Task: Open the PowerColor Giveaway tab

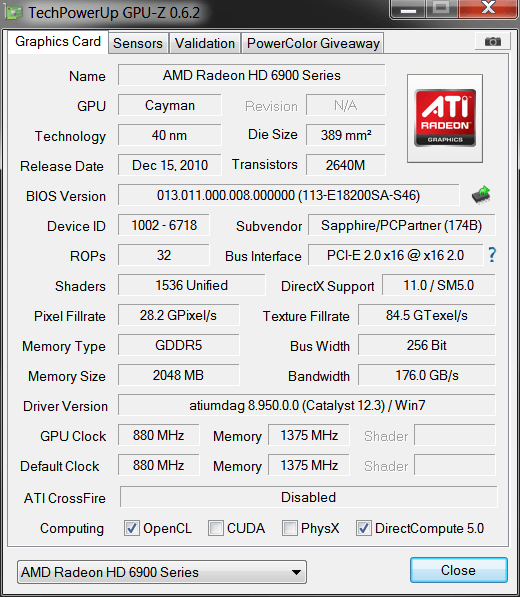Action: point(313,43)
